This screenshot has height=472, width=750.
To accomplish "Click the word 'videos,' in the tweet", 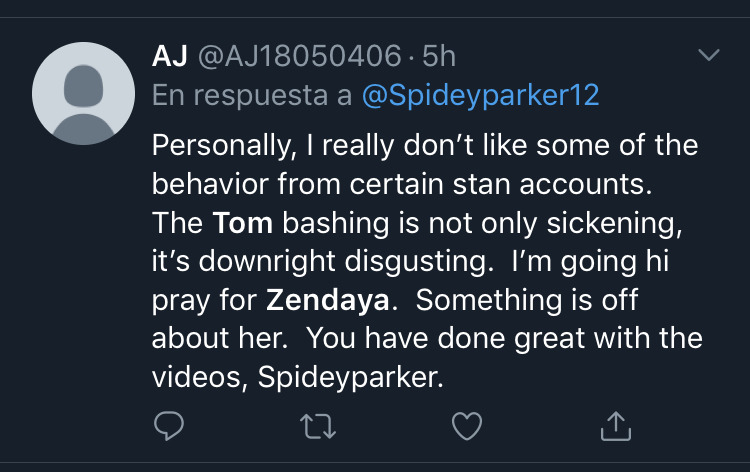I will pyautogui.click(x=200, y=377).
